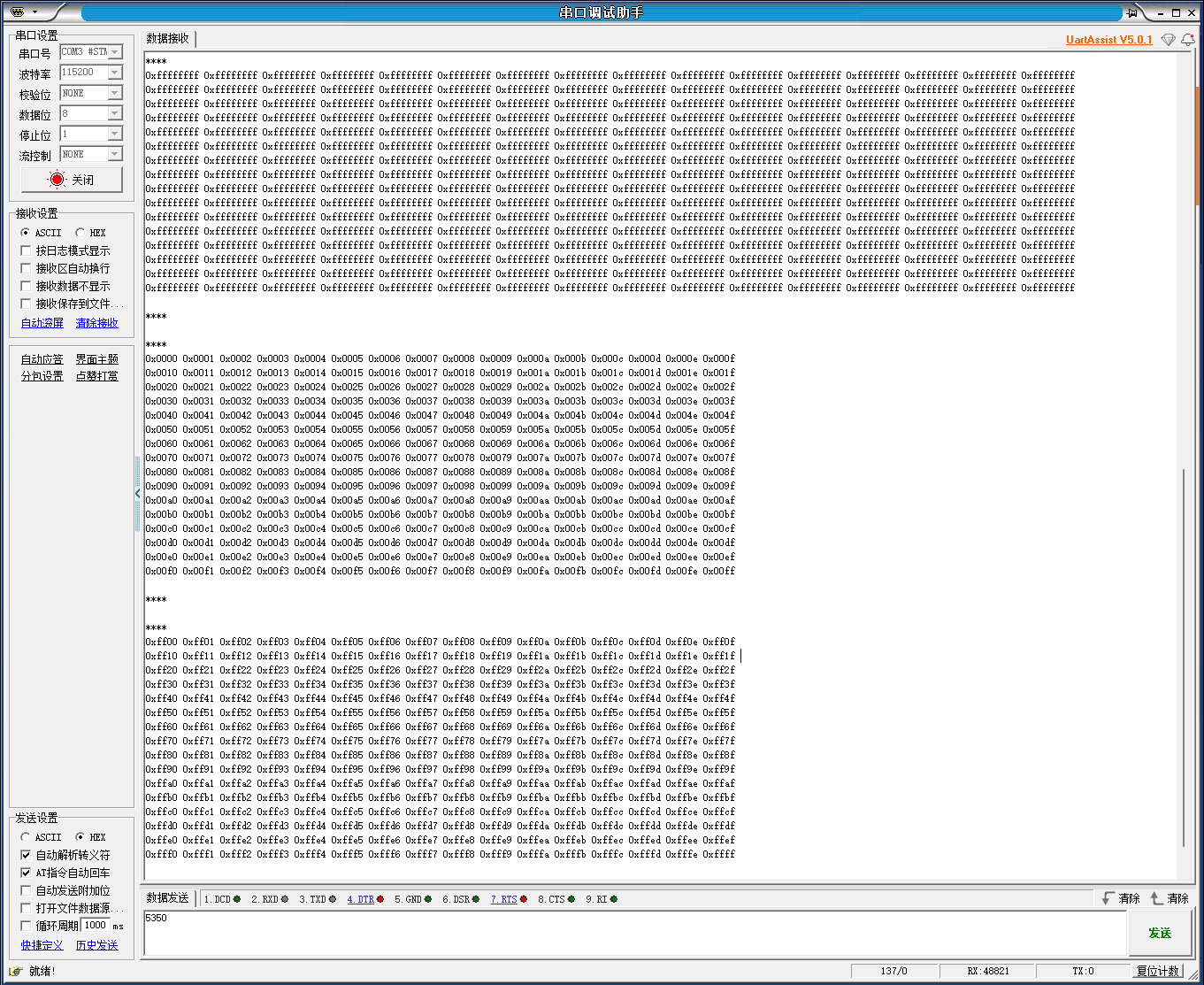This screenshot has width=1204, height=985.
Task: Click the 自动滚屏 link
Action: [42, 323]
